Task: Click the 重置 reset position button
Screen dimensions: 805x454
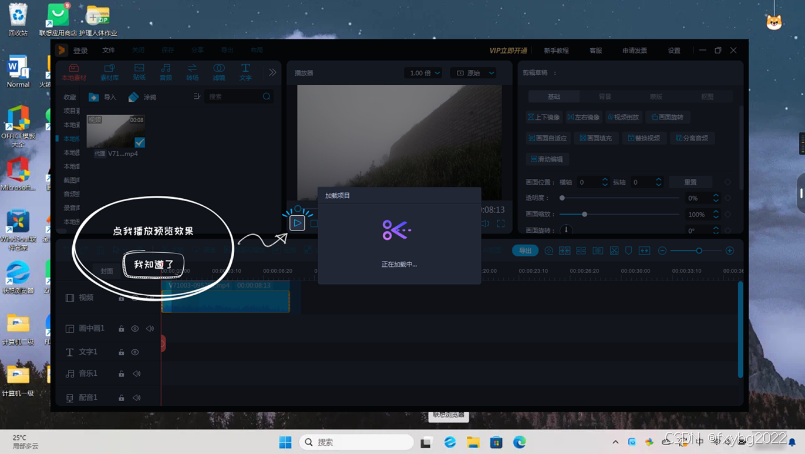Action: point(690,182)
